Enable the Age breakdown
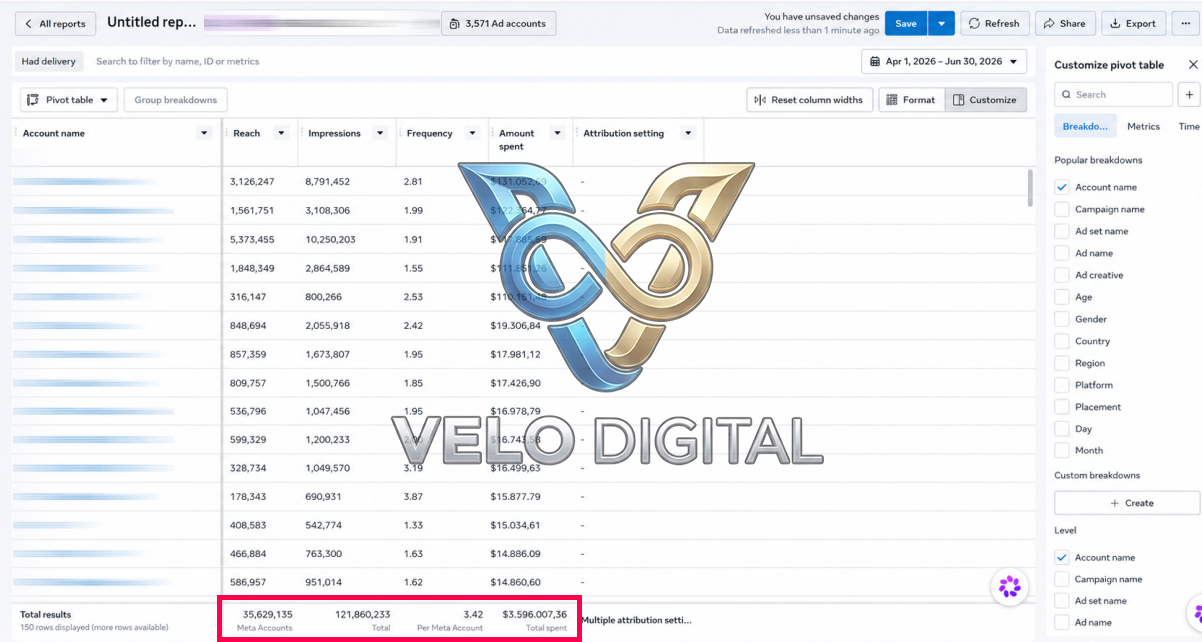1202x642 pixels. pos(1062,297)
